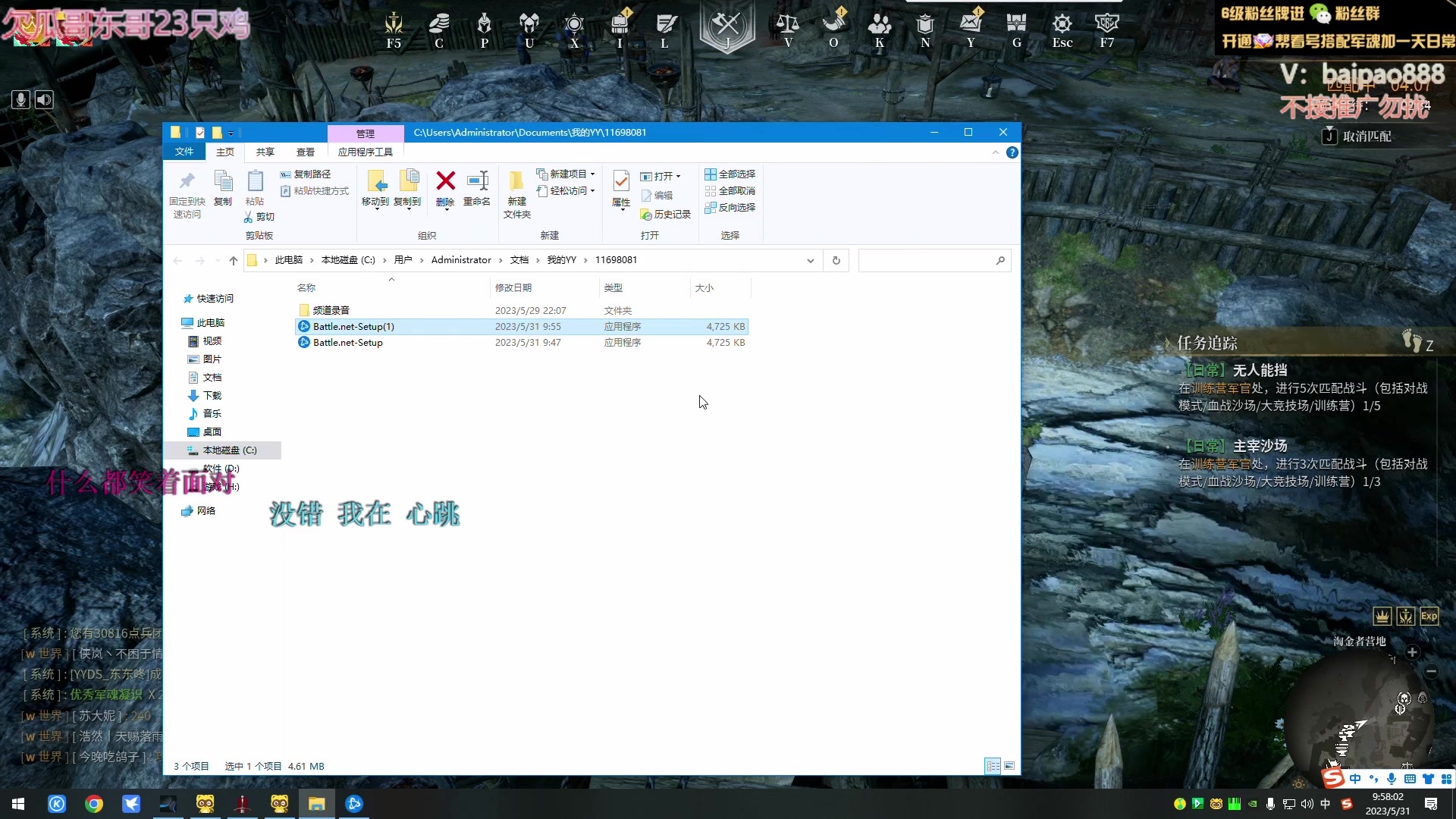Open Easy access dropdown
1456x819 pixels.
(x=566, y=191)
